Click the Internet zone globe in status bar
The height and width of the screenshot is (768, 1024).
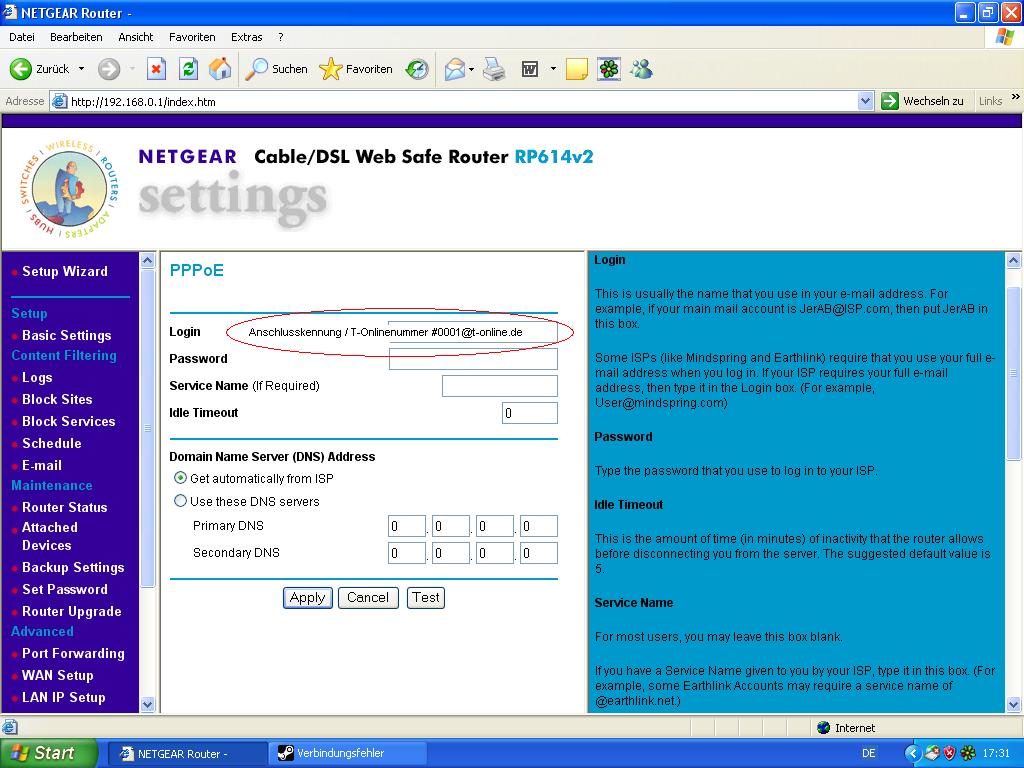[824, 728]
